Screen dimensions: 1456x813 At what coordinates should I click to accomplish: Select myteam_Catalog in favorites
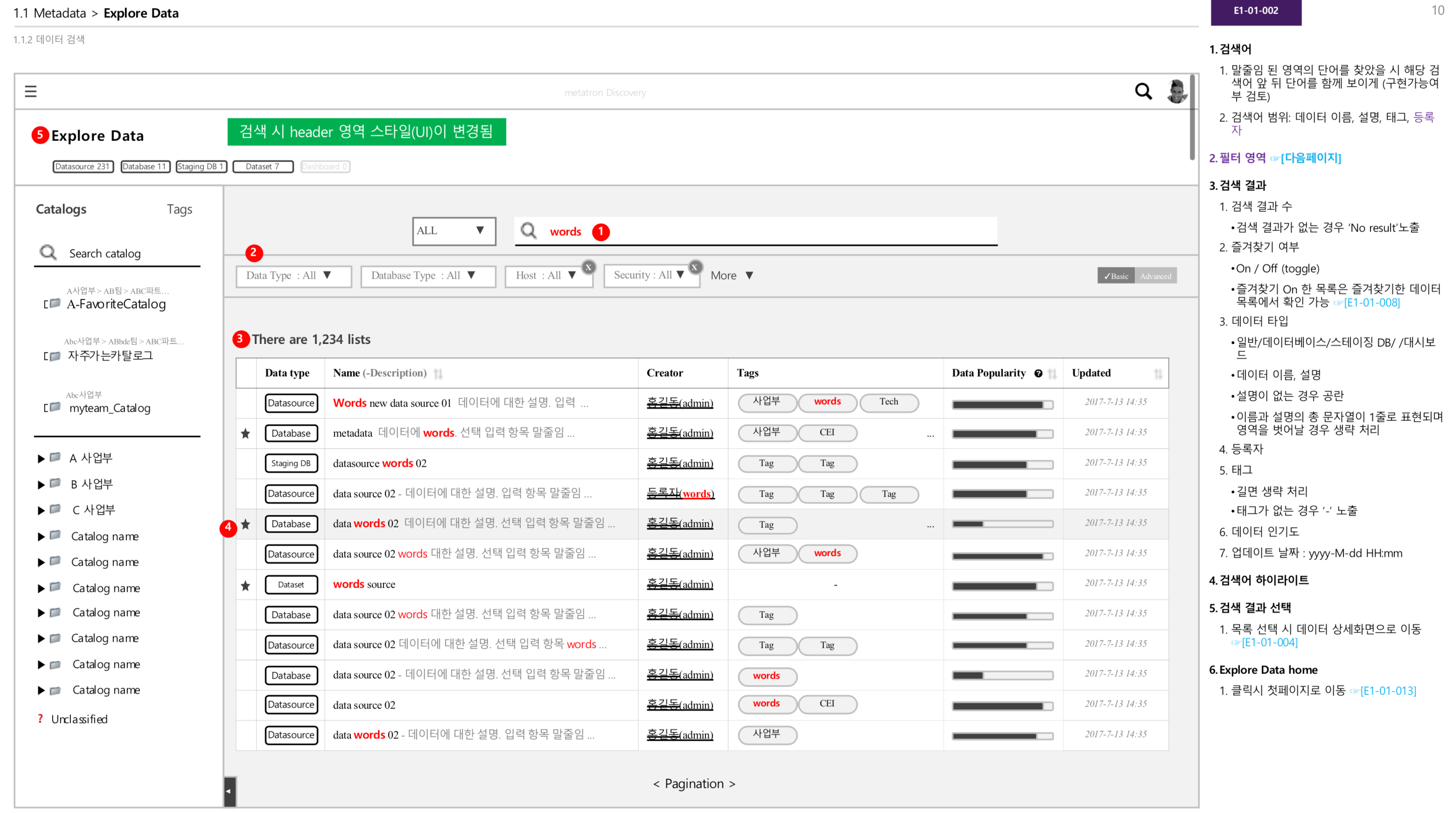(x=110, y=407)
